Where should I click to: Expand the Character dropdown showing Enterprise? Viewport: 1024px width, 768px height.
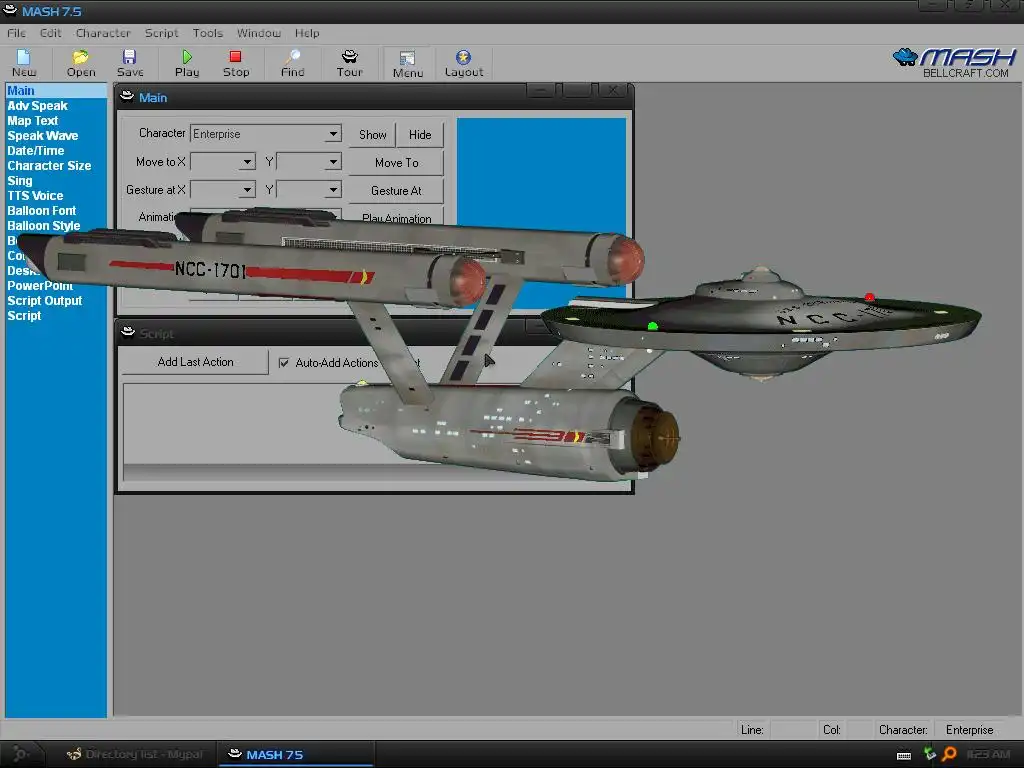pos(333,133)
